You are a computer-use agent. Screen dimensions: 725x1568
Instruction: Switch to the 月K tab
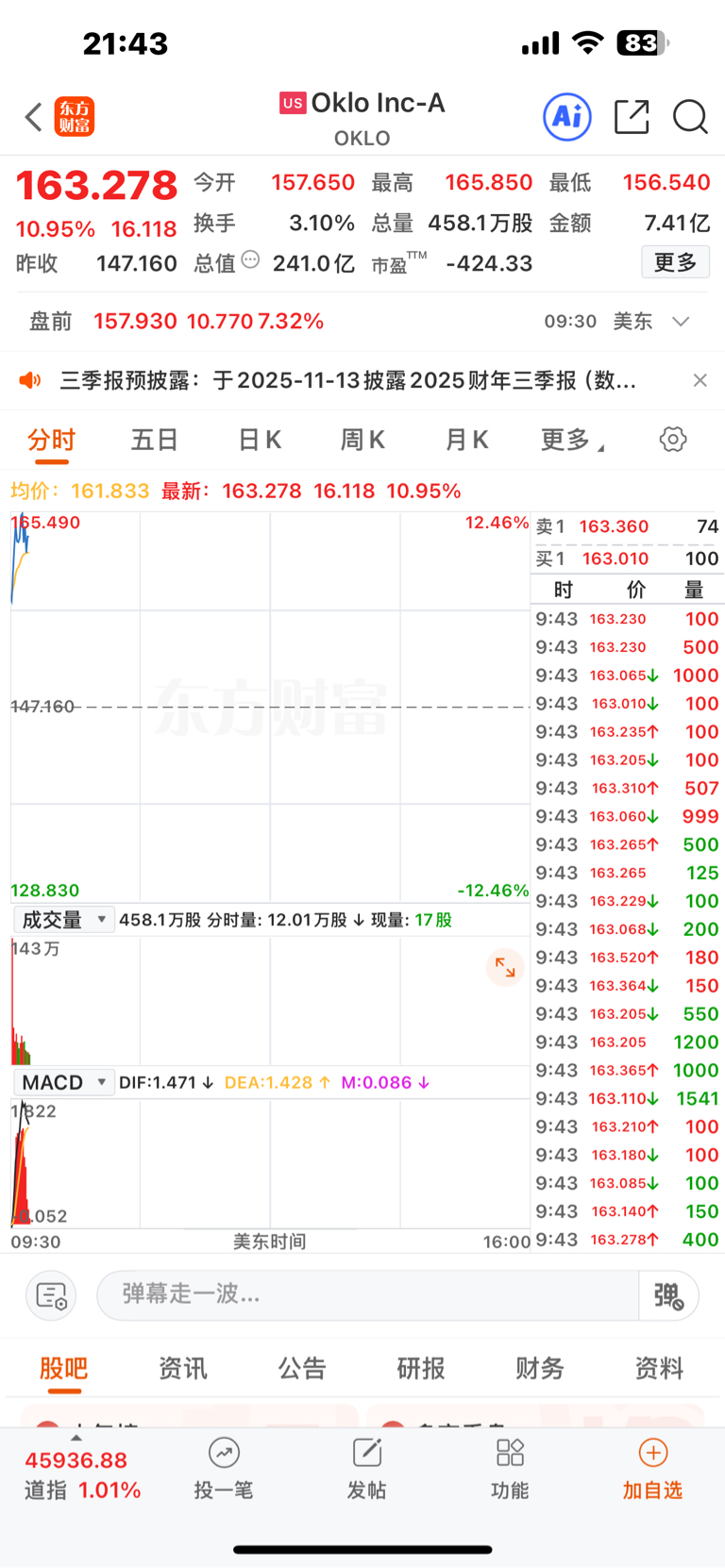[466, 441]
